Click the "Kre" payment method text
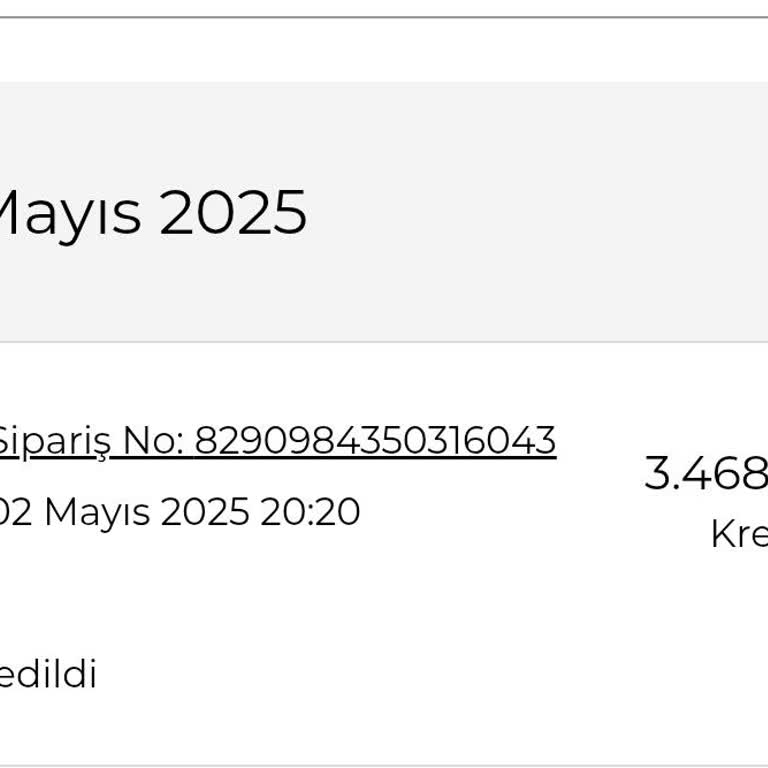Image resolution: width=768 pixels, height=768 pixels. click(738, 534)
